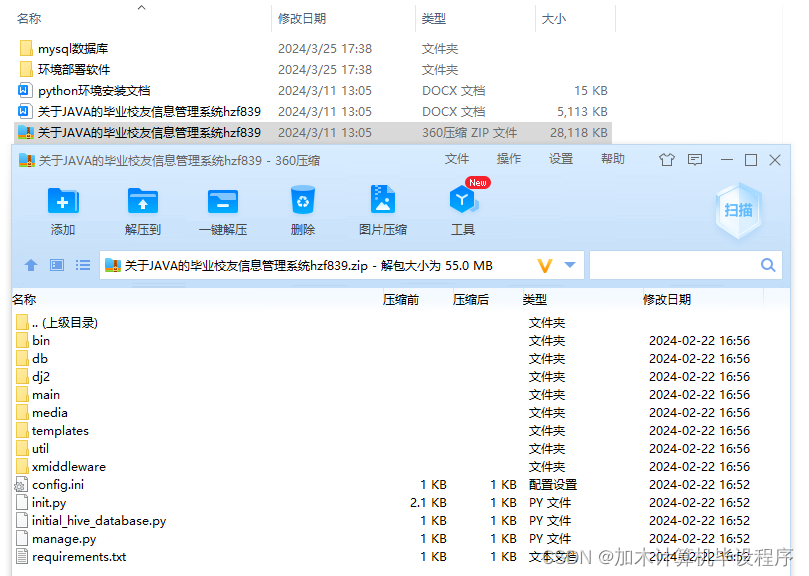This screenshot has width=809, height=576.
Task: Click the 扫描 scan icon
Action: [739, 210]
